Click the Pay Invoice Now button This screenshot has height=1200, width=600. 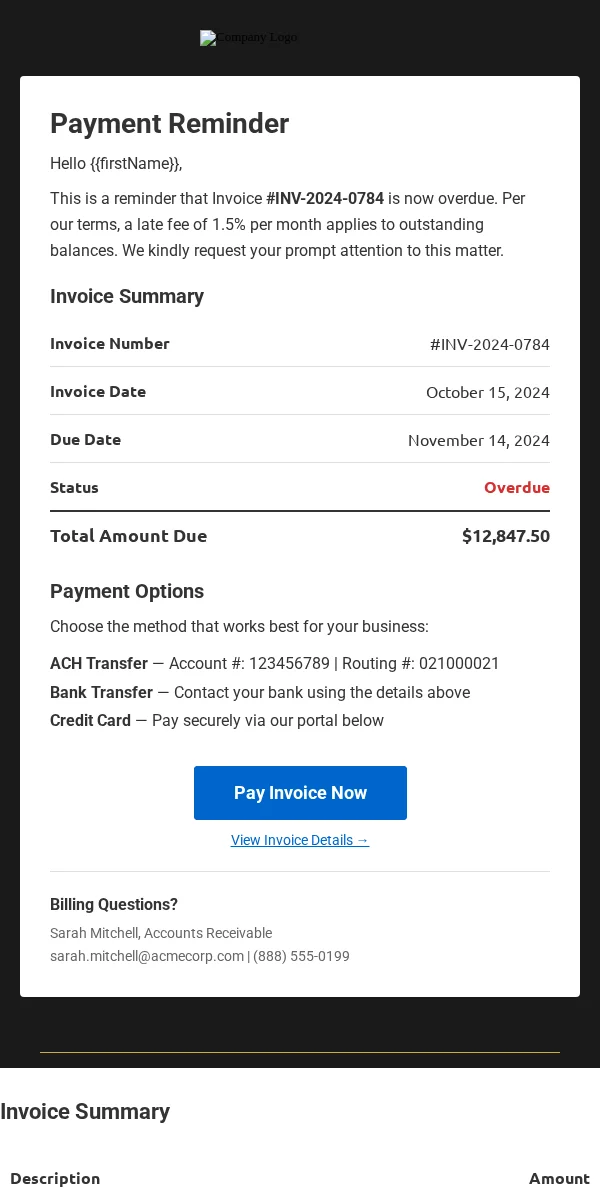pyautogui.click(x=300, y=793)
